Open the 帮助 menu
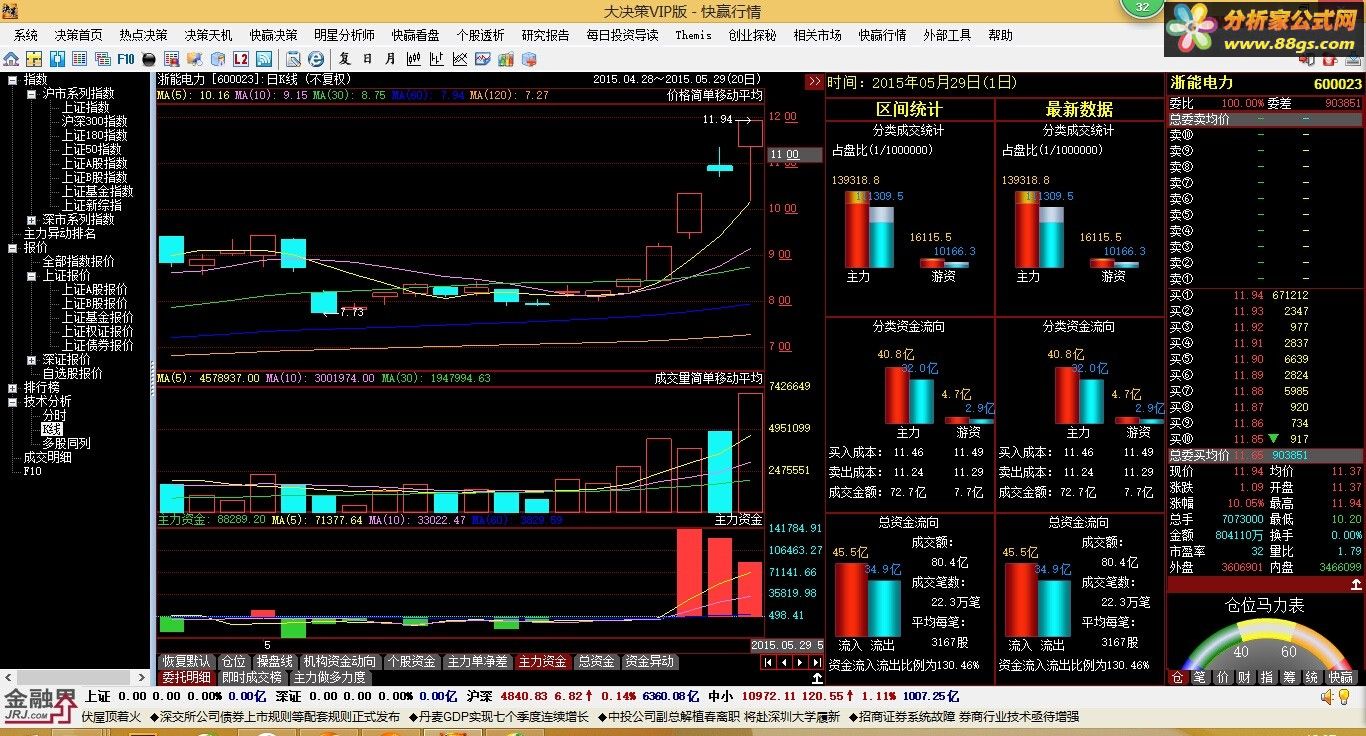 (x=1000, y=35)
